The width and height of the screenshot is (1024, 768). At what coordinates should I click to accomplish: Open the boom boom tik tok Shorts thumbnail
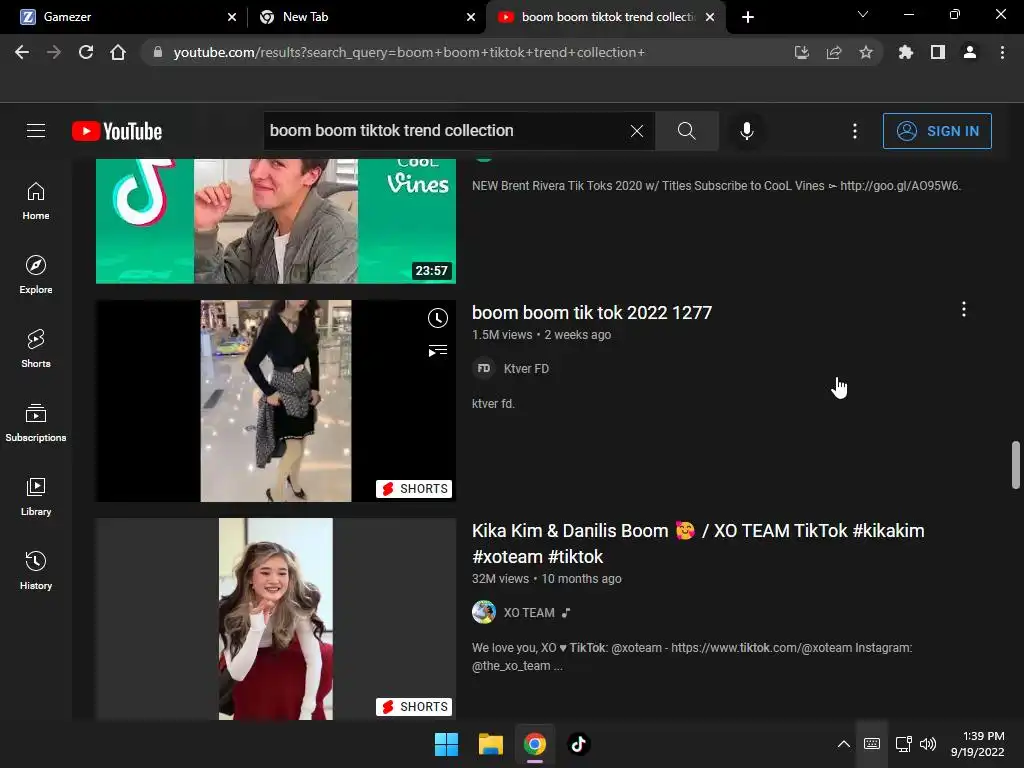276,401
